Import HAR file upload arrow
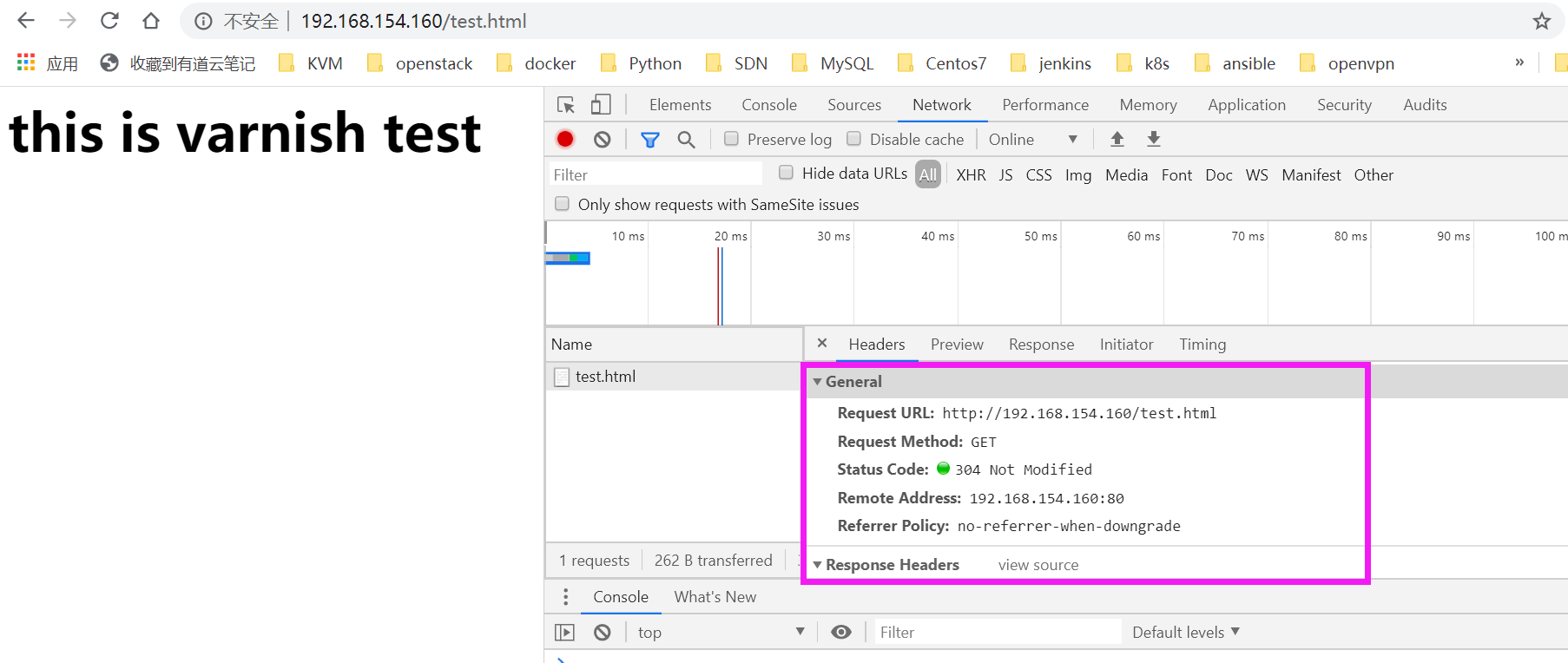The height and width of the screenshot is (663, 1568). coord(1117,139)
